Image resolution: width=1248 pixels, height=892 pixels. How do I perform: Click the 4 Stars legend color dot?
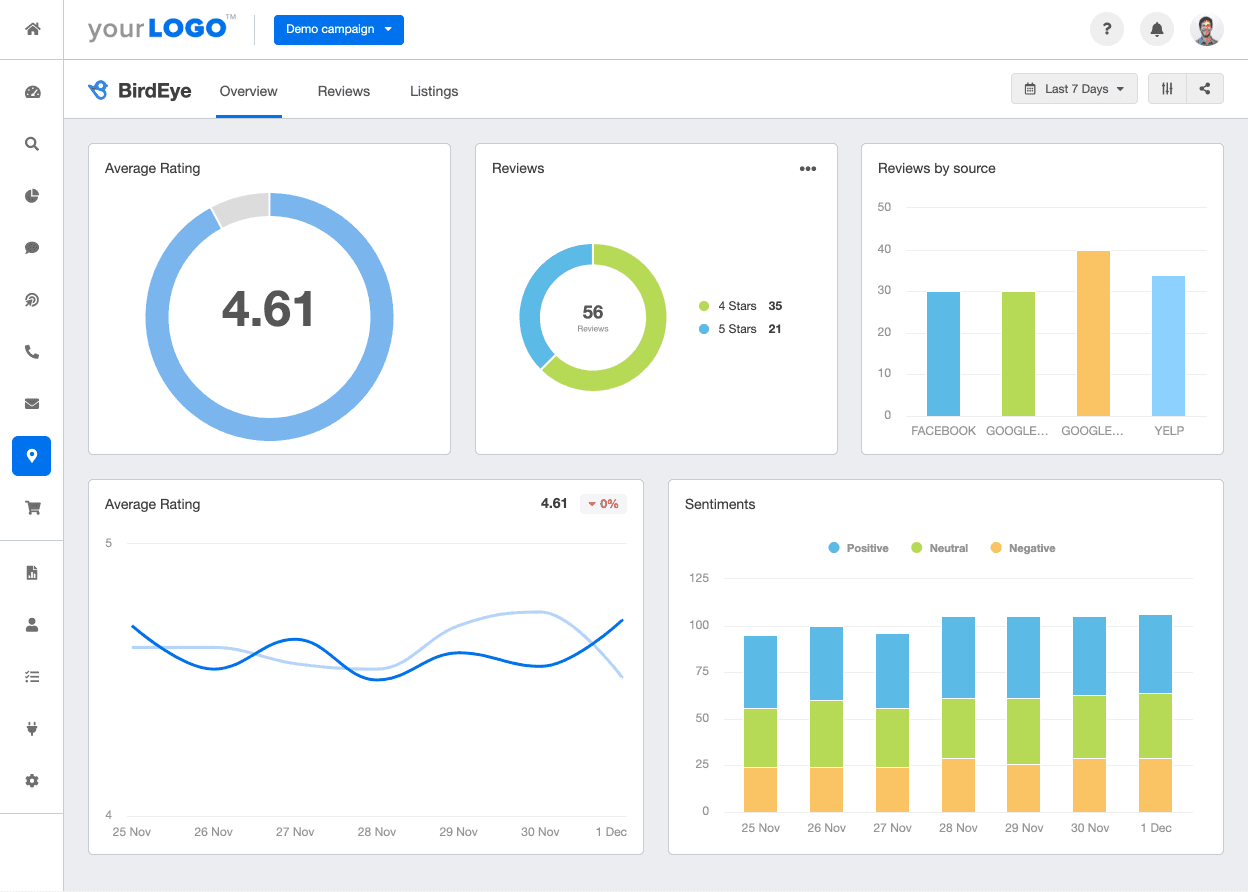click(x=704, y=306)
